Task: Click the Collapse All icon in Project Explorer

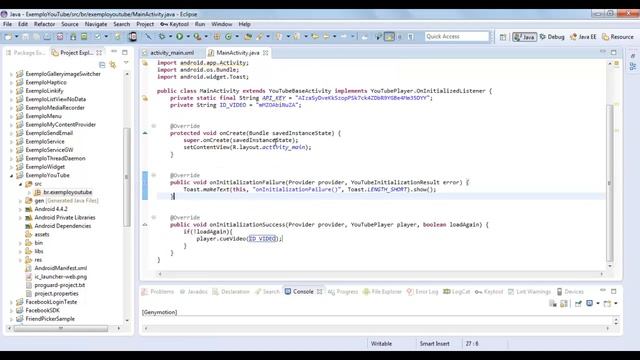Action: pos(102,64)
